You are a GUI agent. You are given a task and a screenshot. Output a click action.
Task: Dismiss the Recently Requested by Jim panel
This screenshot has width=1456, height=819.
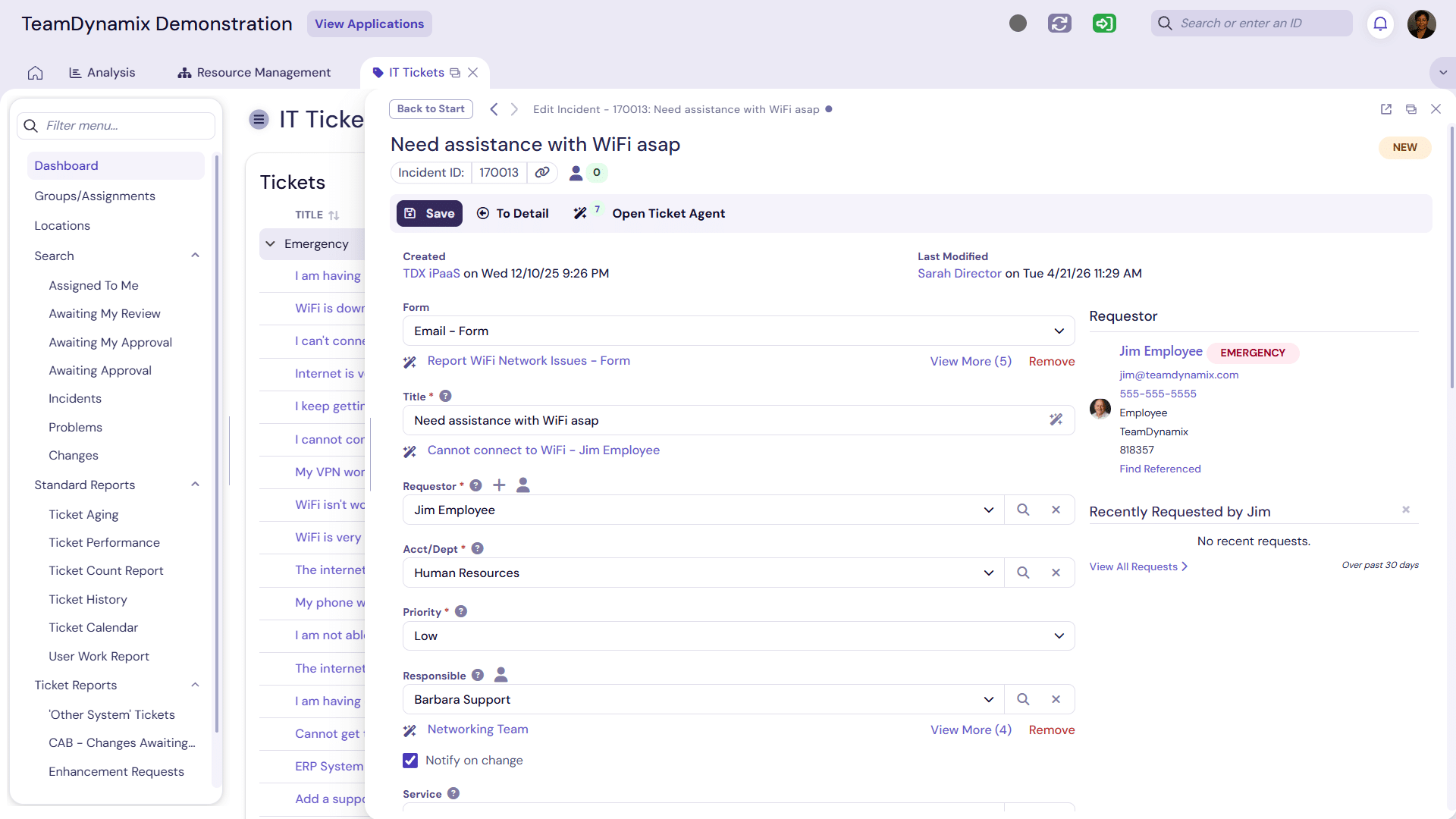[x=1406, y=510]
